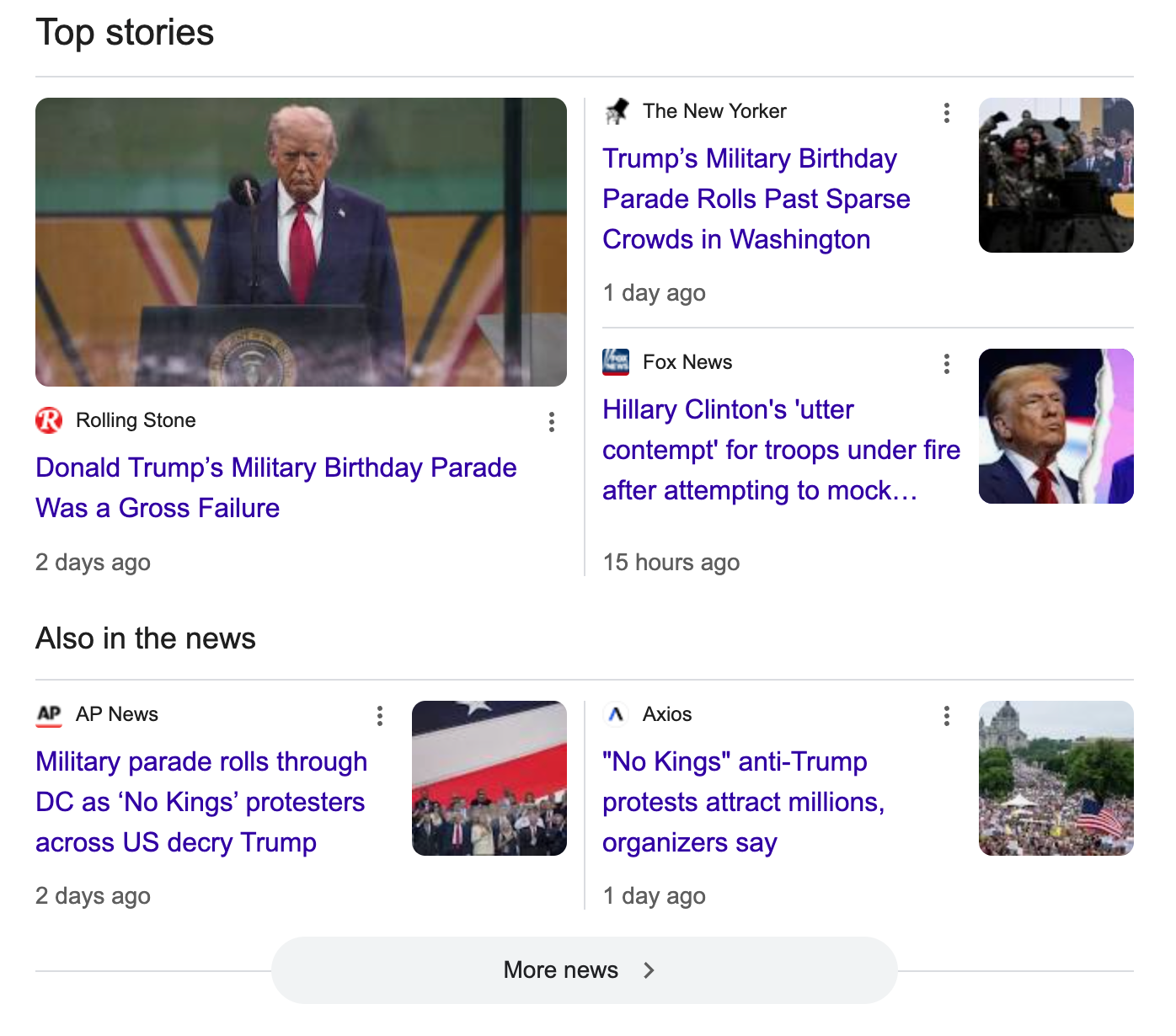This screenshot has width=1176, height=1036.
Task: Click the Fox News logo icon
Action: (616, 362)
